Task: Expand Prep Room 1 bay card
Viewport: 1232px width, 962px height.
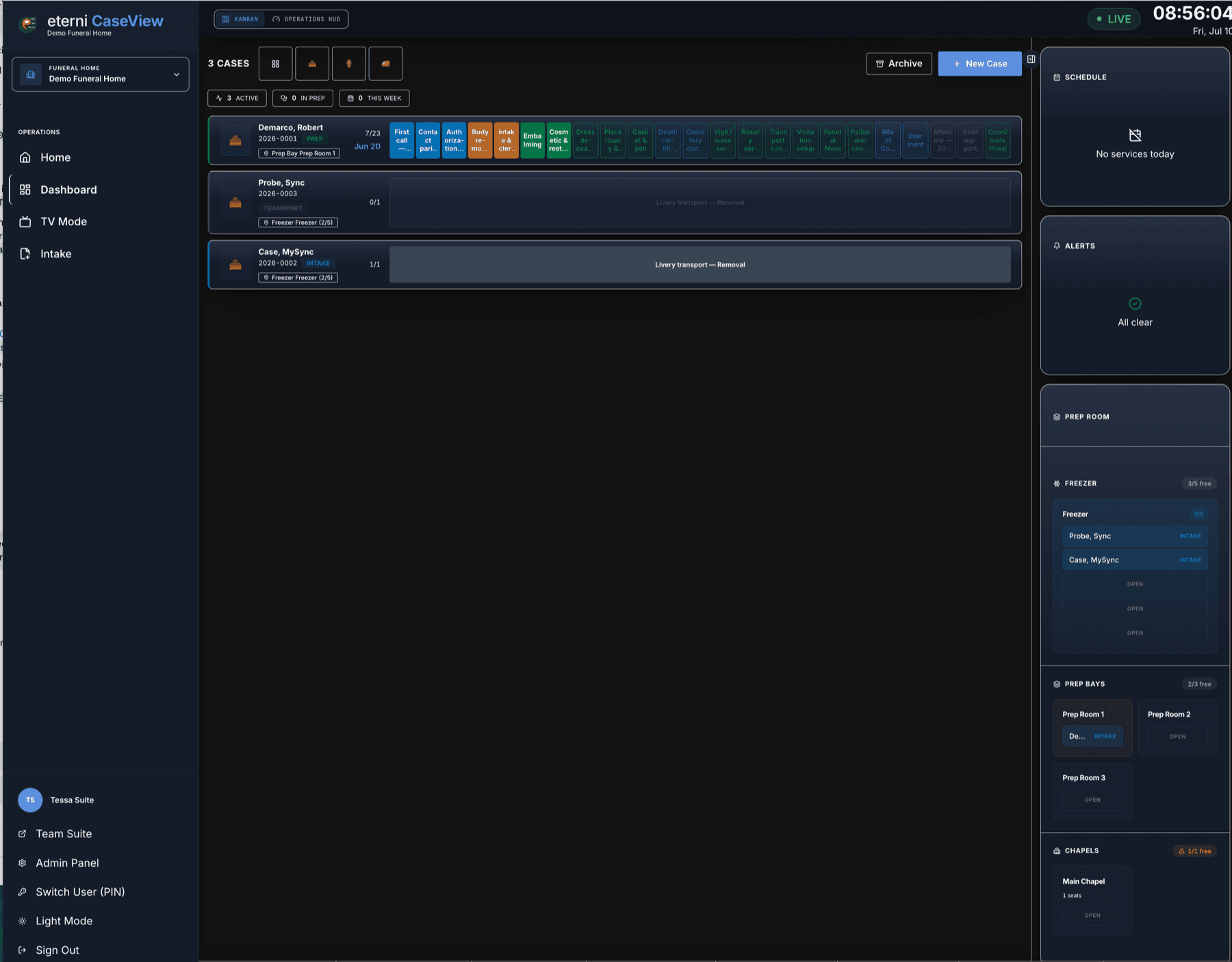Action: point(1092,728)
